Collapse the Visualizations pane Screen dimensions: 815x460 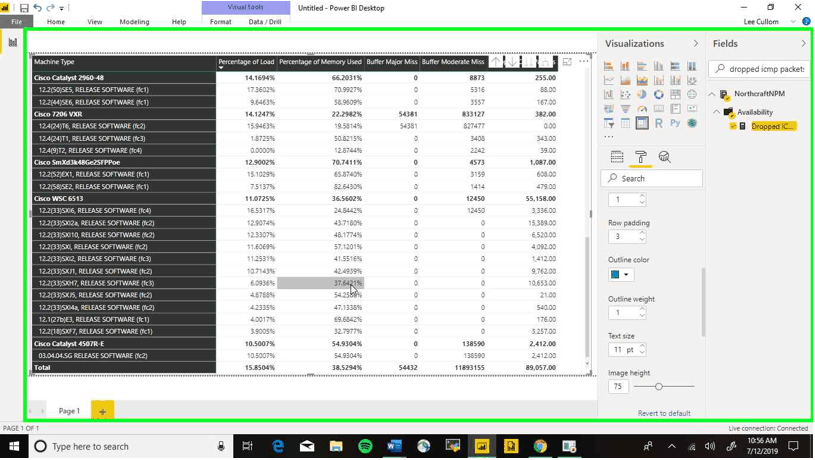point(696,44)
